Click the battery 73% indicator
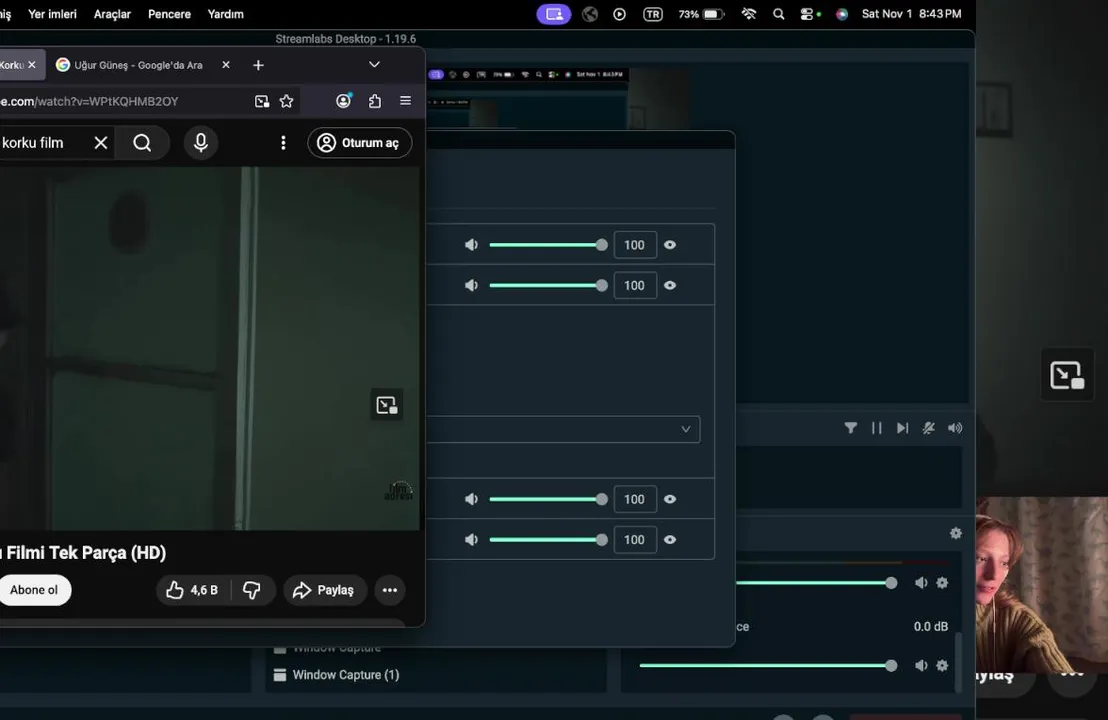1108x720 pixels. (x=701, y=14)
